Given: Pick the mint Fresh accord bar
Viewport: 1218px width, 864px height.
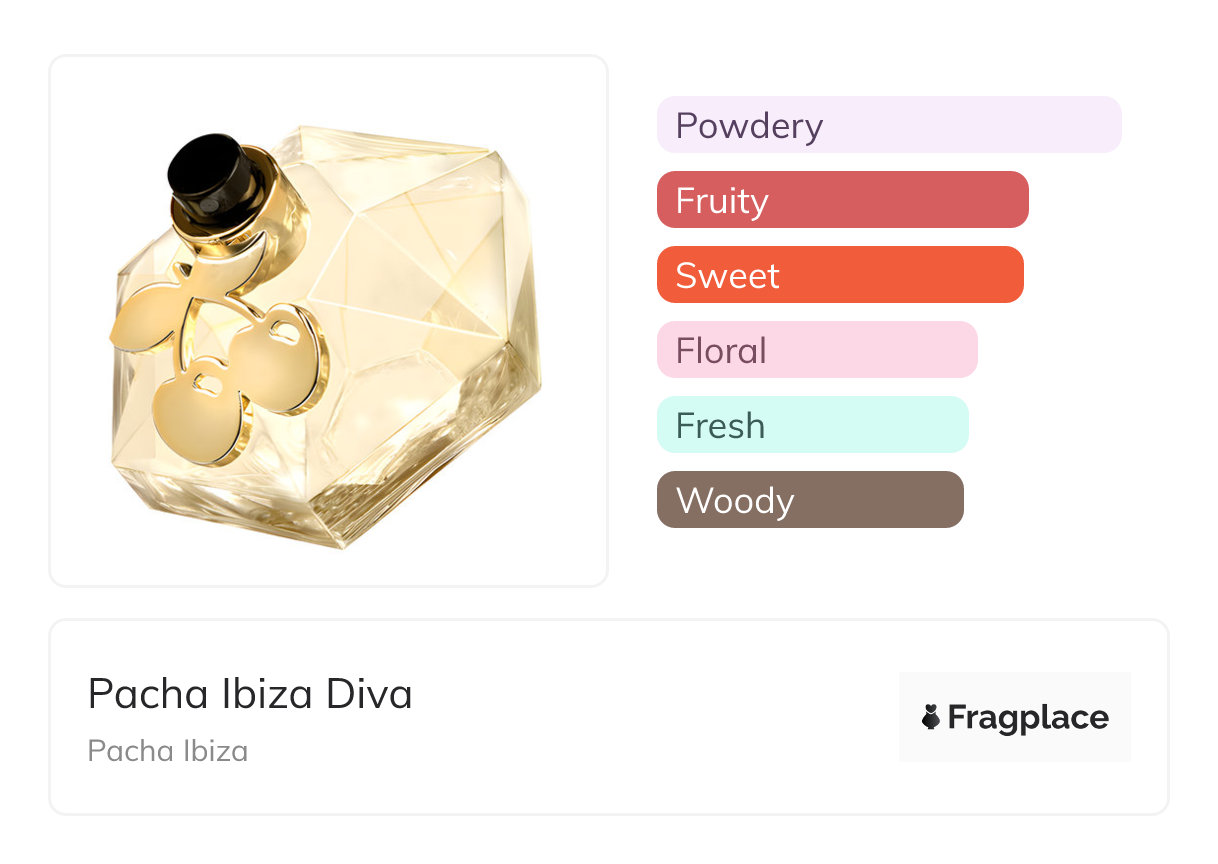Looking at the screenshot, I should pyautogui.click(x=812, y=425).
